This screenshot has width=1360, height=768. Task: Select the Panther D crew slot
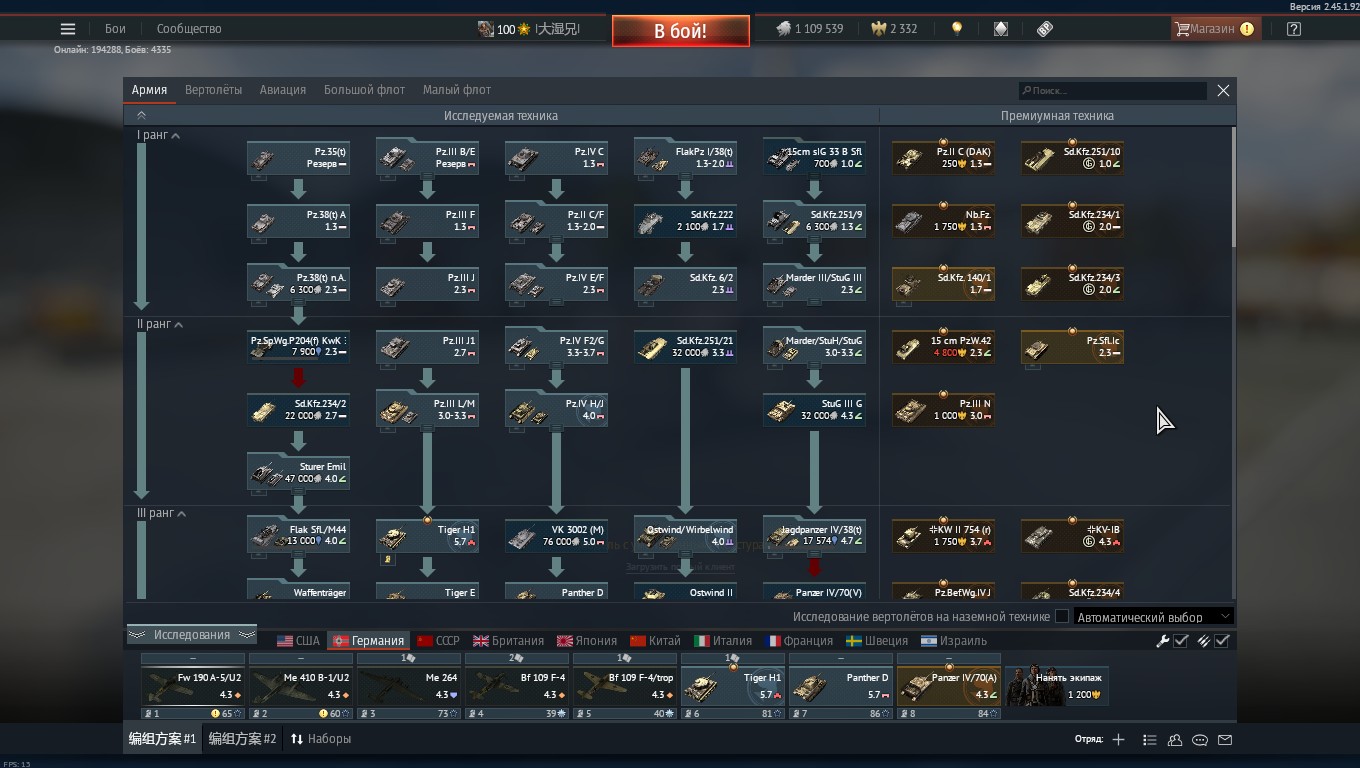(x=840, y=686)
